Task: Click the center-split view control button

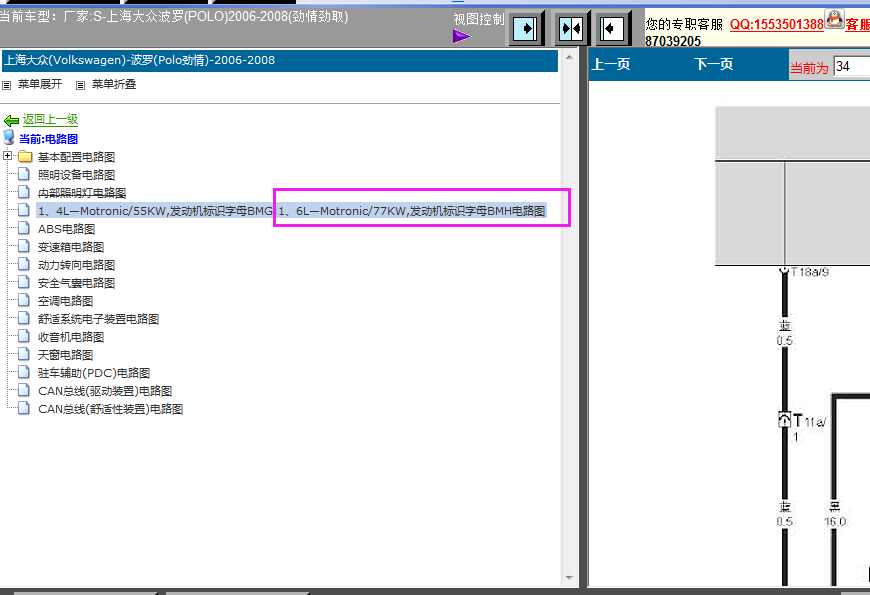Action: pos(570,28)
